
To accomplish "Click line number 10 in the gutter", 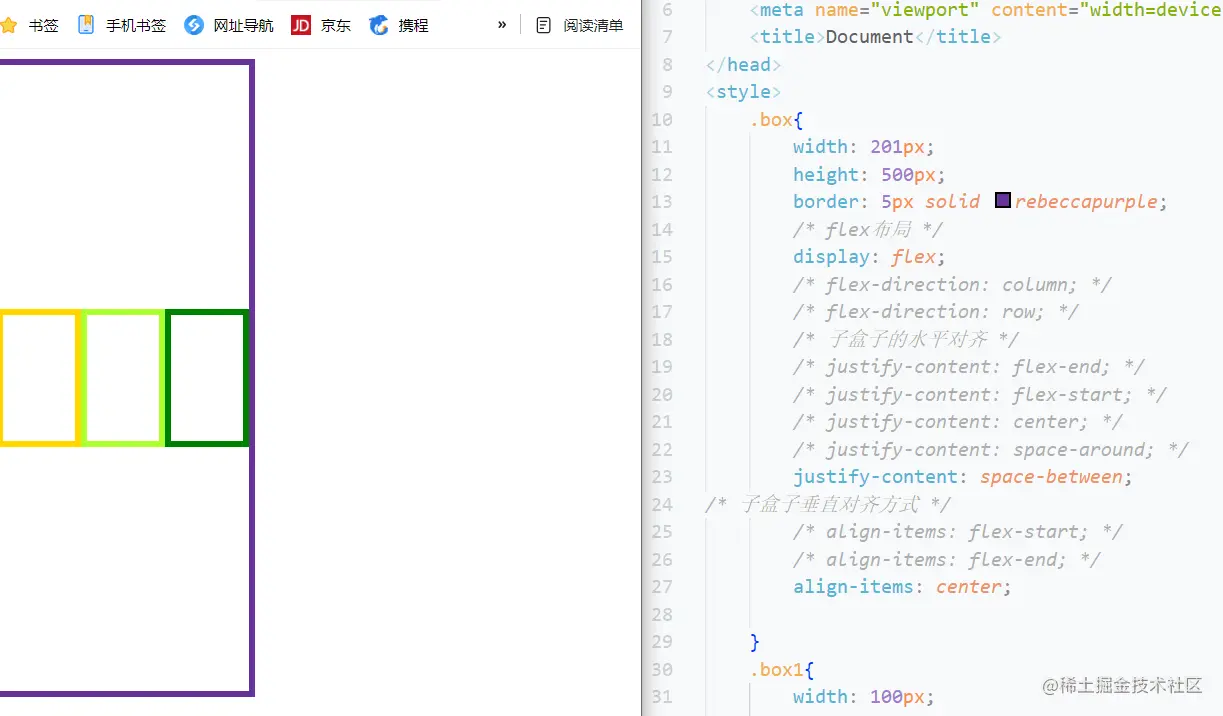I will pos(661,119).
